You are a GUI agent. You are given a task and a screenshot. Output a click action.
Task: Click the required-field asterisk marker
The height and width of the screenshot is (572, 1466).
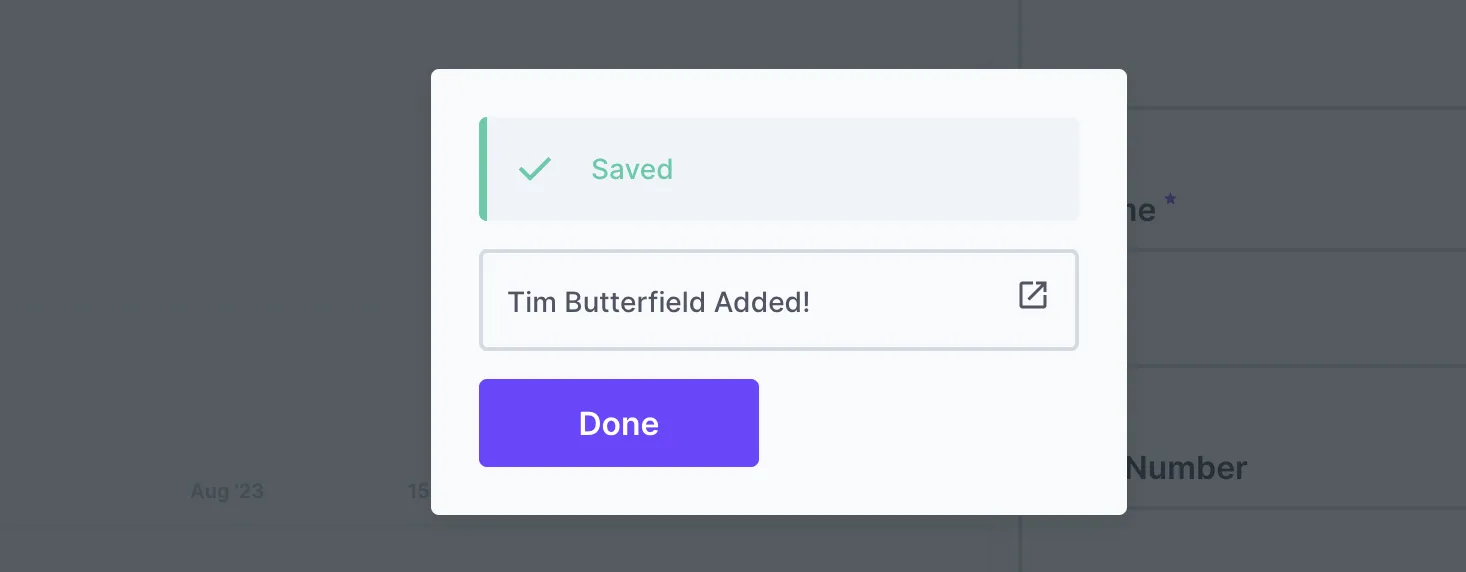coord(1170,200)
